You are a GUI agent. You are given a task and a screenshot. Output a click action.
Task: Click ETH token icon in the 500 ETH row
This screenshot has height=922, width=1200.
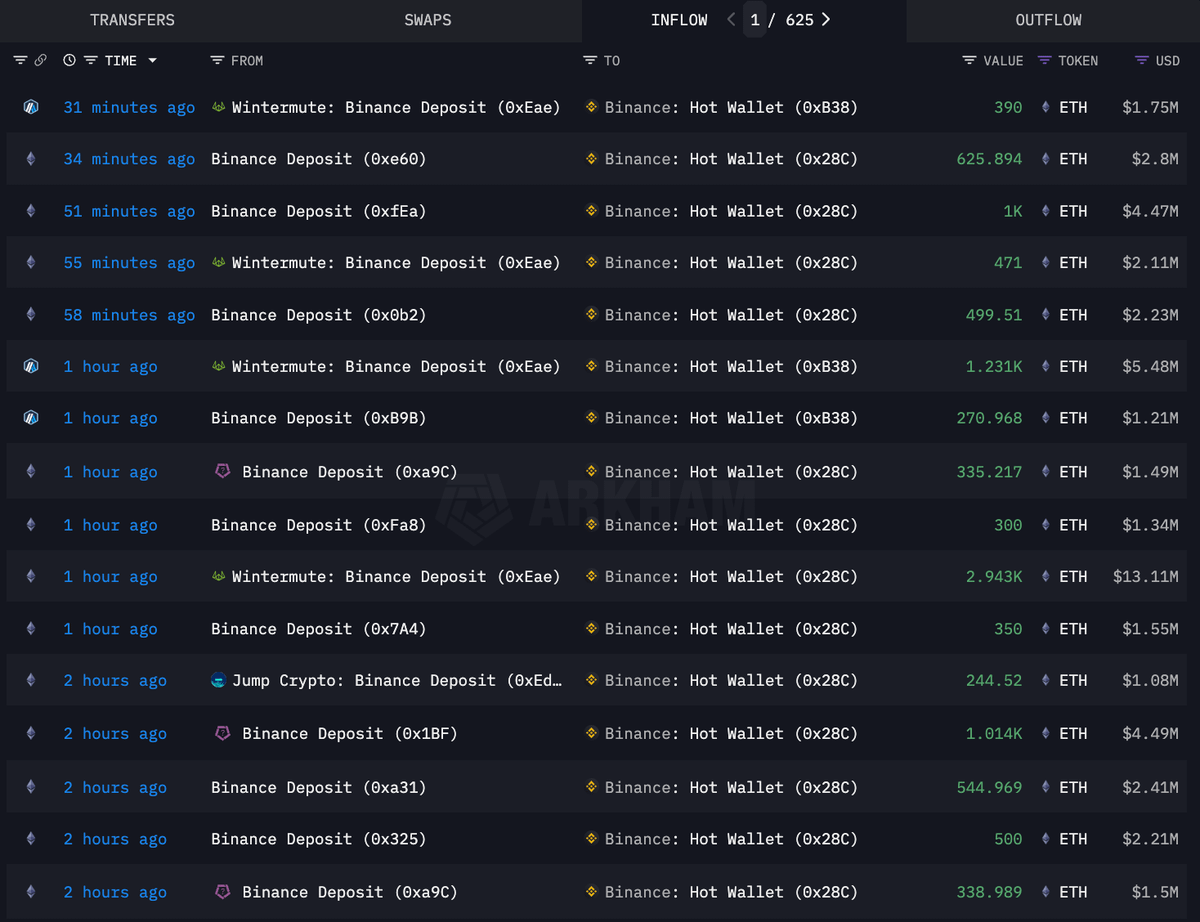(x=1047, y=840)
